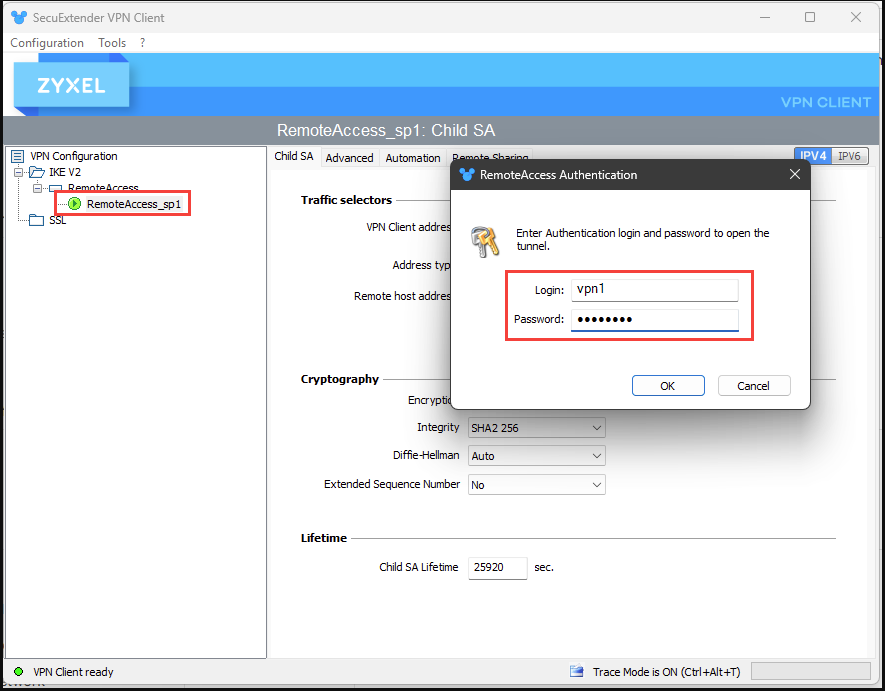The width and height of the screenshot is (885, 691).
Task: Click the RemoteAccess Authentication dialog title icon
Action: click(467, 174)
